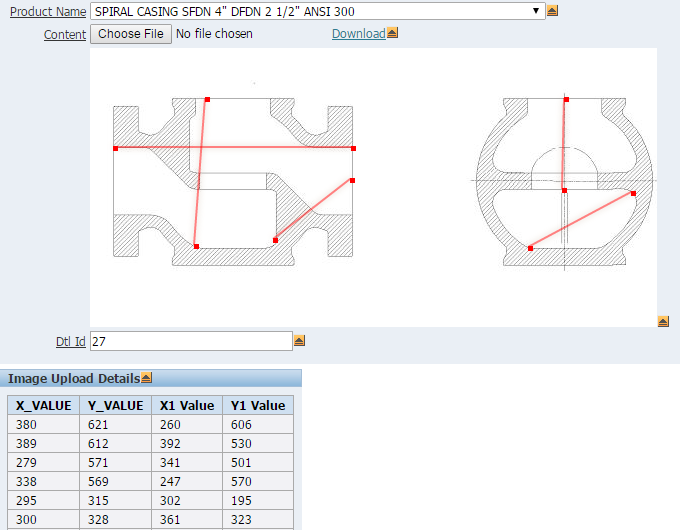Click the Dtl Id label link

[71, 341]
